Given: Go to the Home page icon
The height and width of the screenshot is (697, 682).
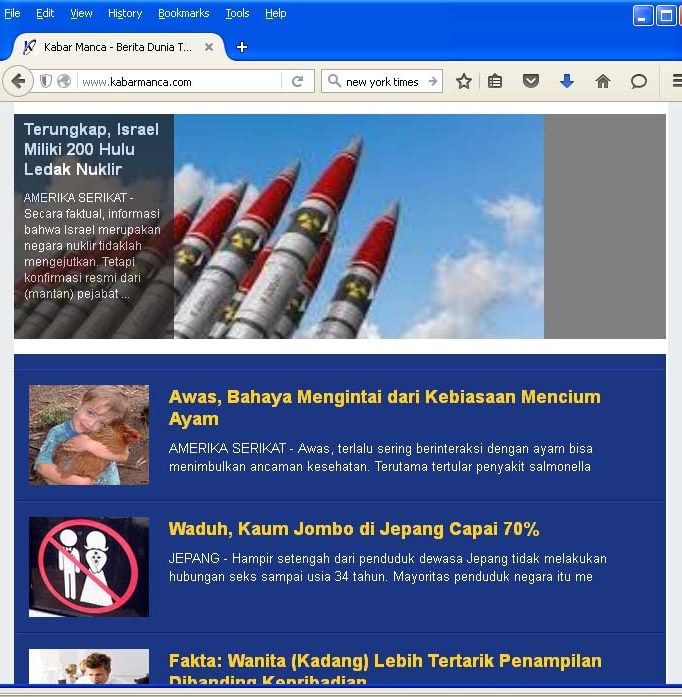Looking at the screenshot, I should point(602,81).
